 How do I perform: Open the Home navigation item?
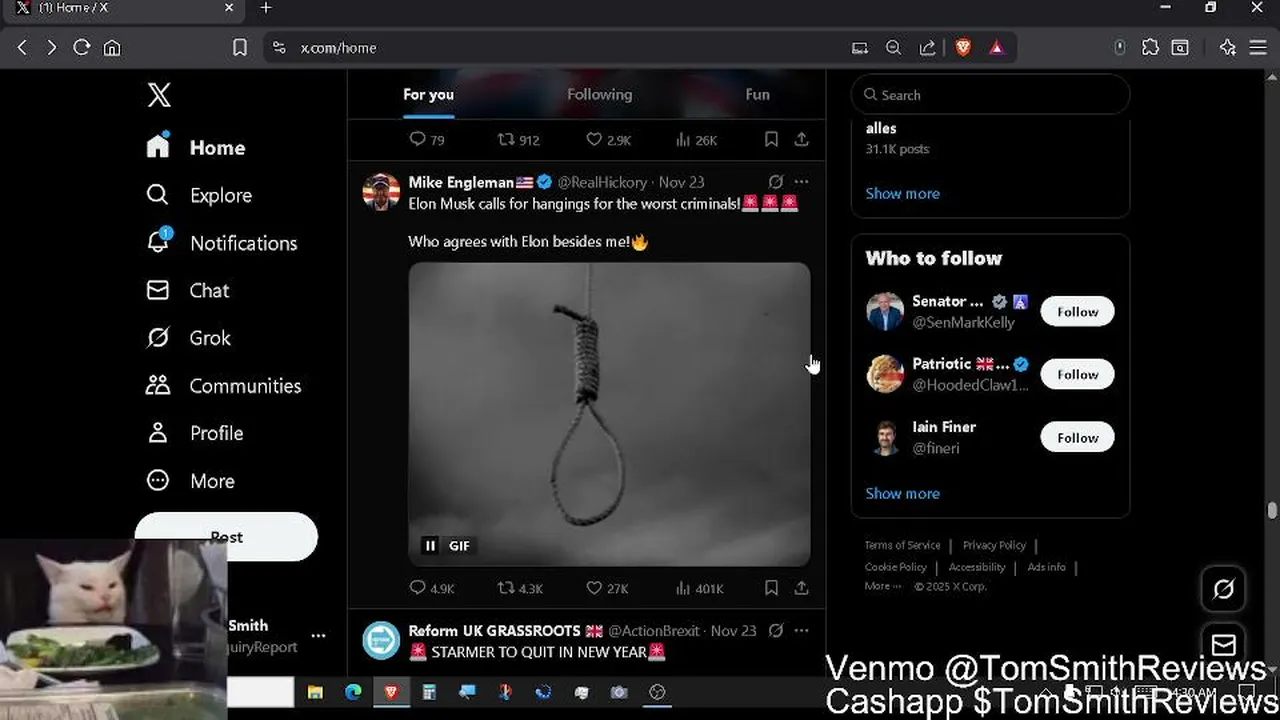(x=196, y=147)
